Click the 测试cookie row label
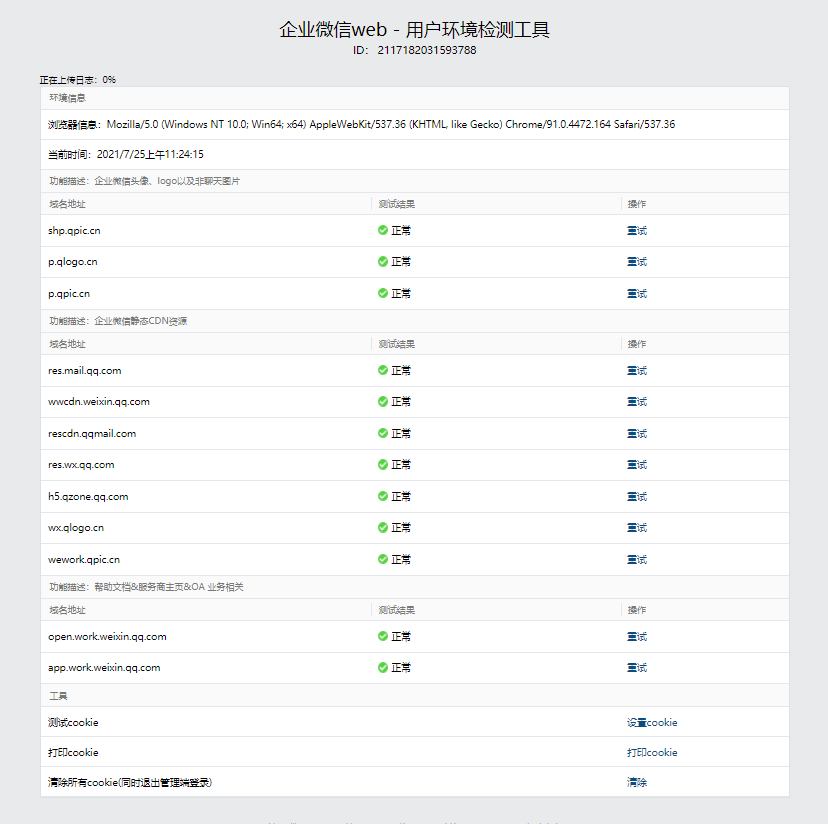This screenshot has width=828, height=824. pos(73,722)
